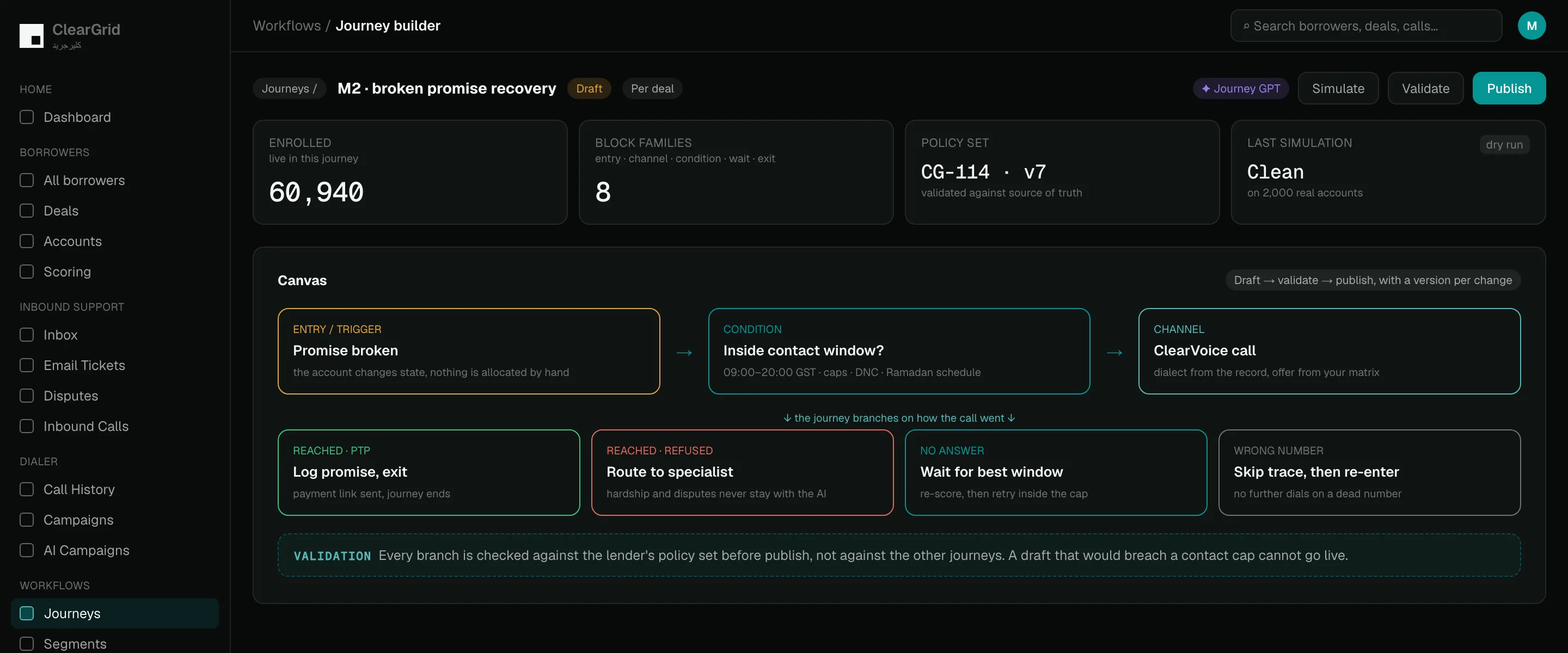Click the Block Families card showing 8
The image size is (1568, 653).
[x=736, y=172]
